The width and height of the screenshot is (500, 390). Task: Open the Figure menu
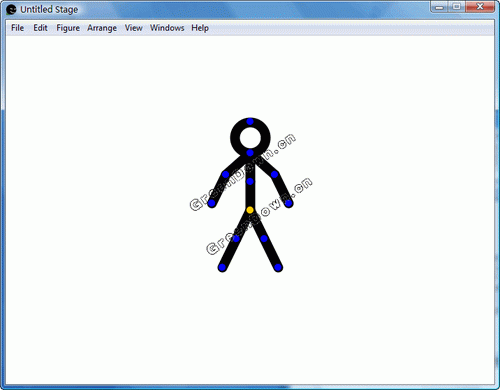pos(68,28)
